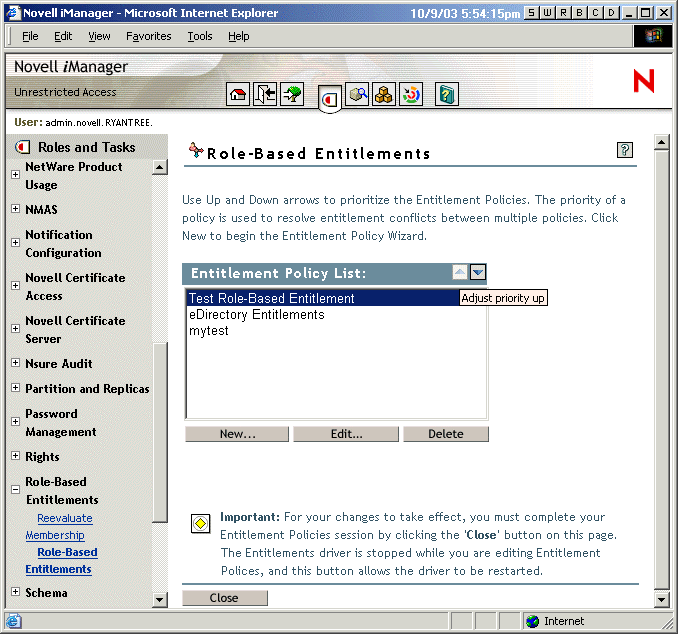
Task: Click the Internet Explorer title bar icon
Action: pyautogui.click(x=13, y=13)
